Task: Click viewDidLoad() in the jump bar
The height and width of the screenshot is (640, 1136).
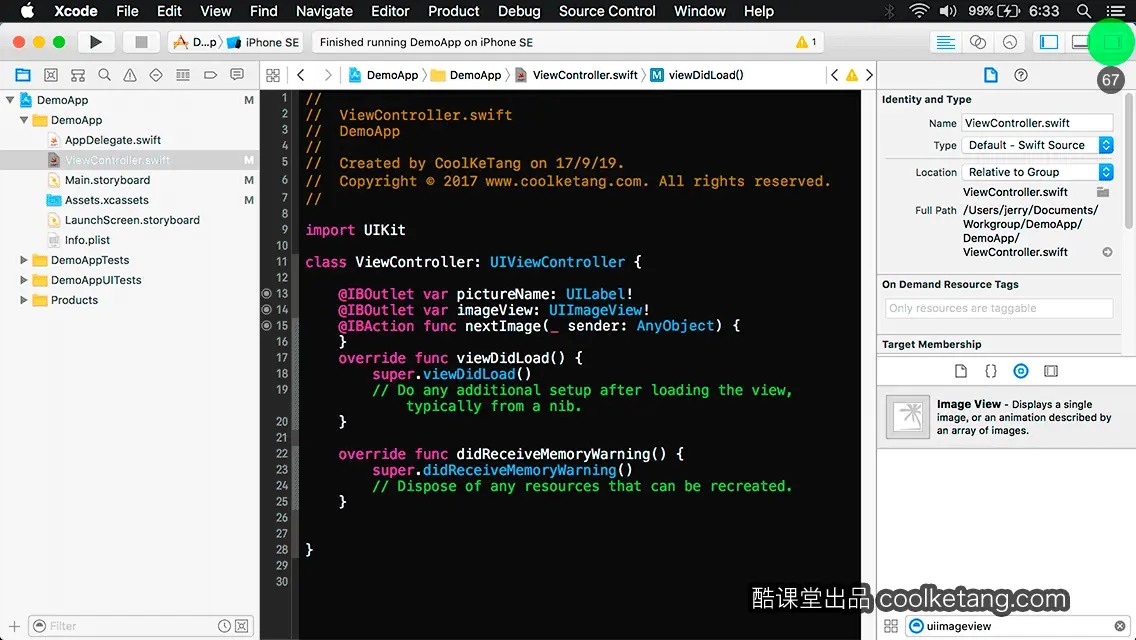Action: (x=697, y=75)
